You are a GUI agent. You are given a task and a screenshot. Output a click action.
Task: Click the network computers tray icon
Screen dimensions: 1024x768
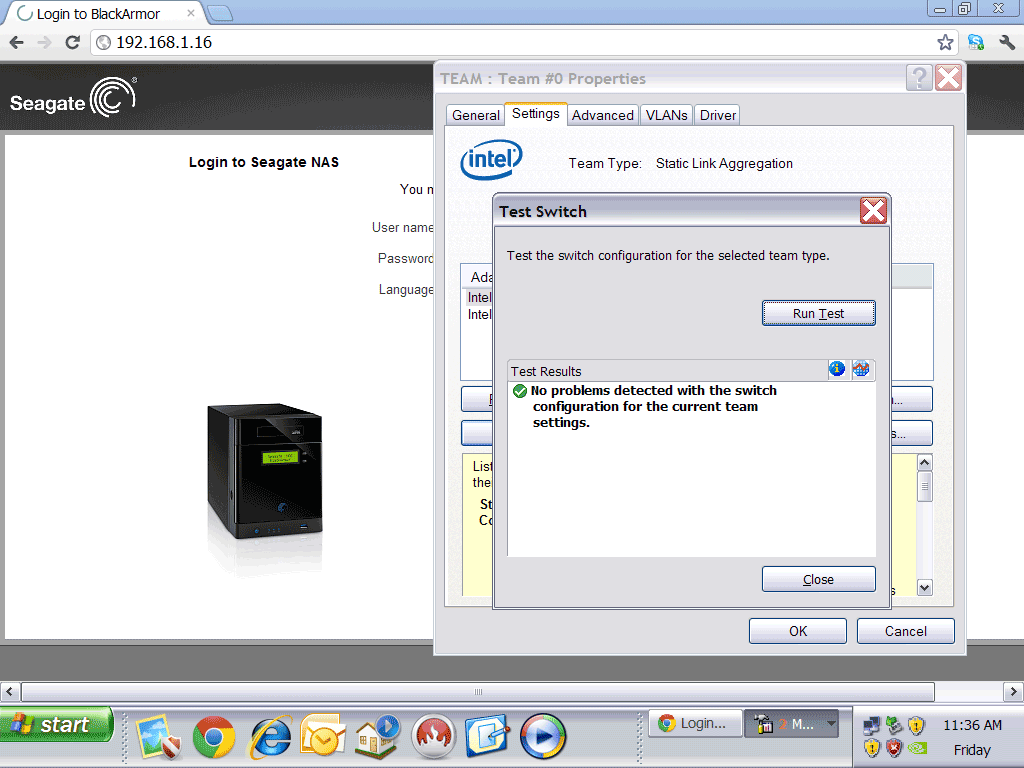(x=871, y=725)
